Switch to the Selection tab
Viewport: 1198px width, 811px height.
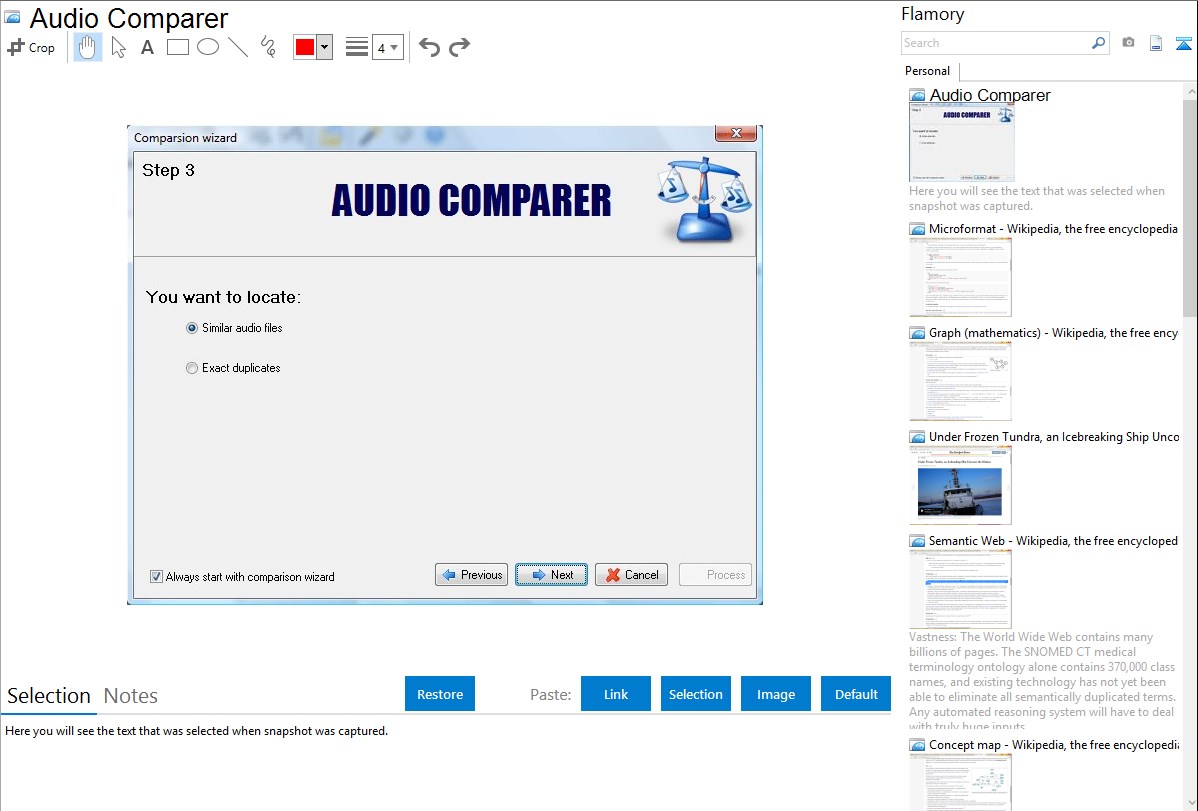[x=49, y=696]
